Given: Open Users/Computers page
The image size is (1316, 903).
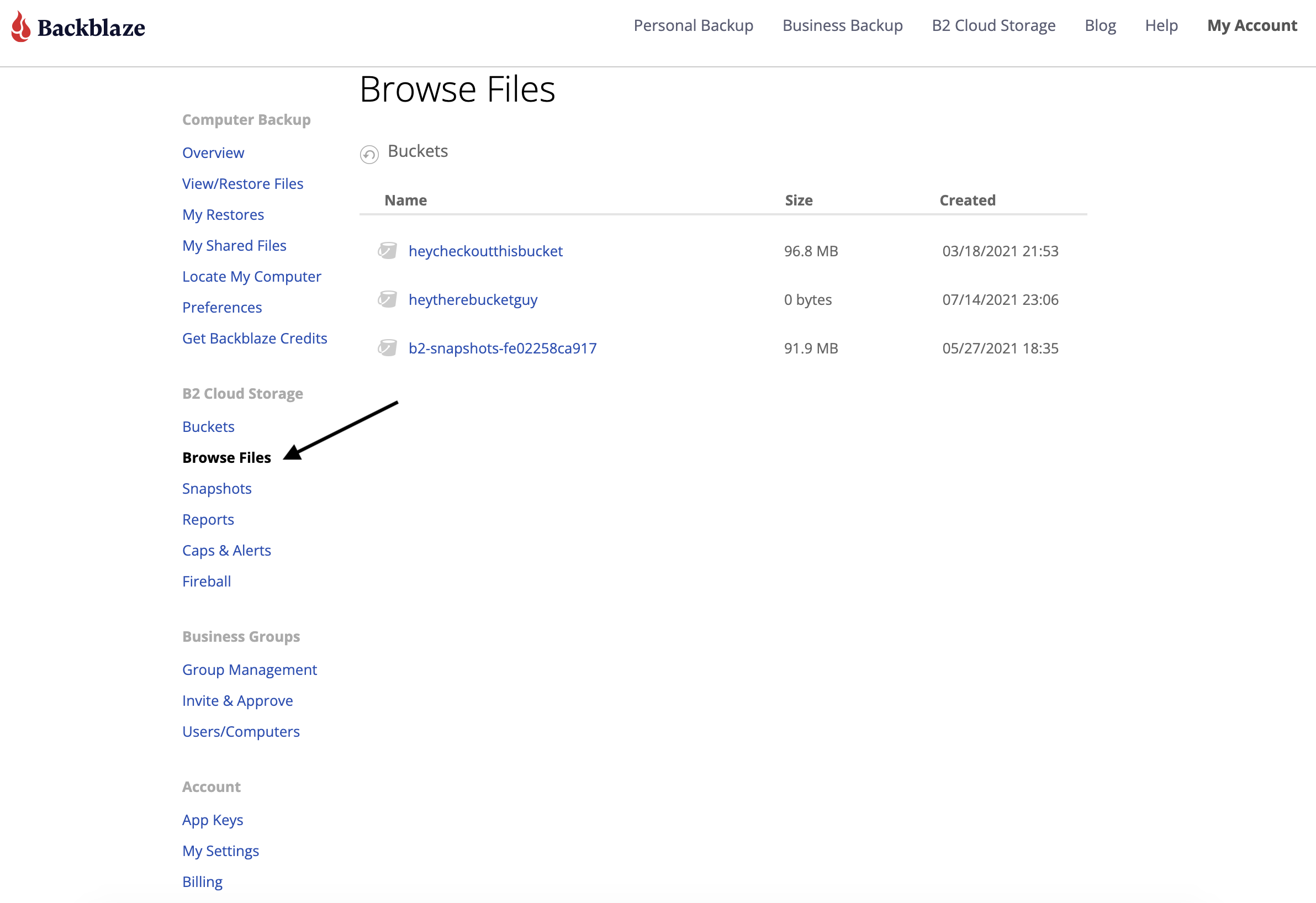Looking at the screenshot, I should click(x=241, y=731).
